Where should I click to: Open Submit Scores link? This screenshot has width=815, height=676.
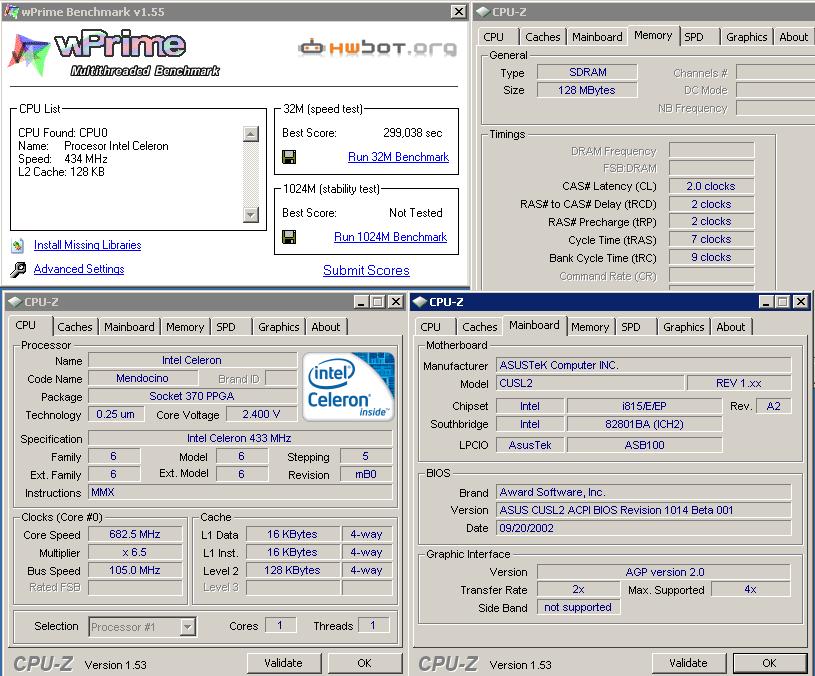click(x=366, y=270)
